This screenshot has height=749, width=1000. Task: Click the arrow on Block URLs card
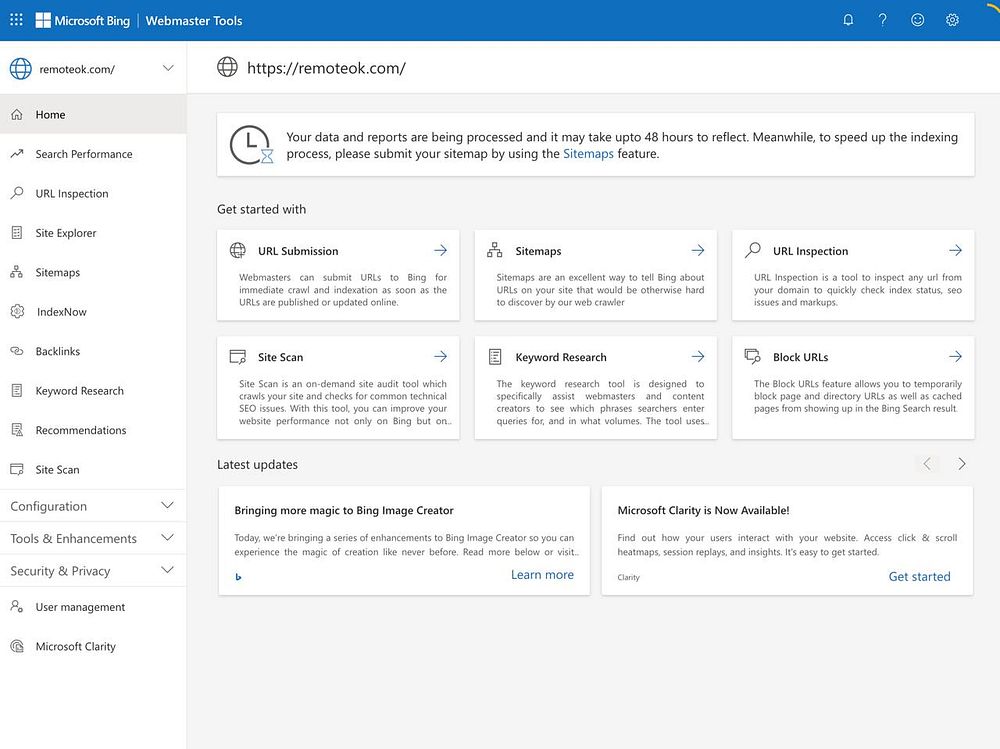955,357
